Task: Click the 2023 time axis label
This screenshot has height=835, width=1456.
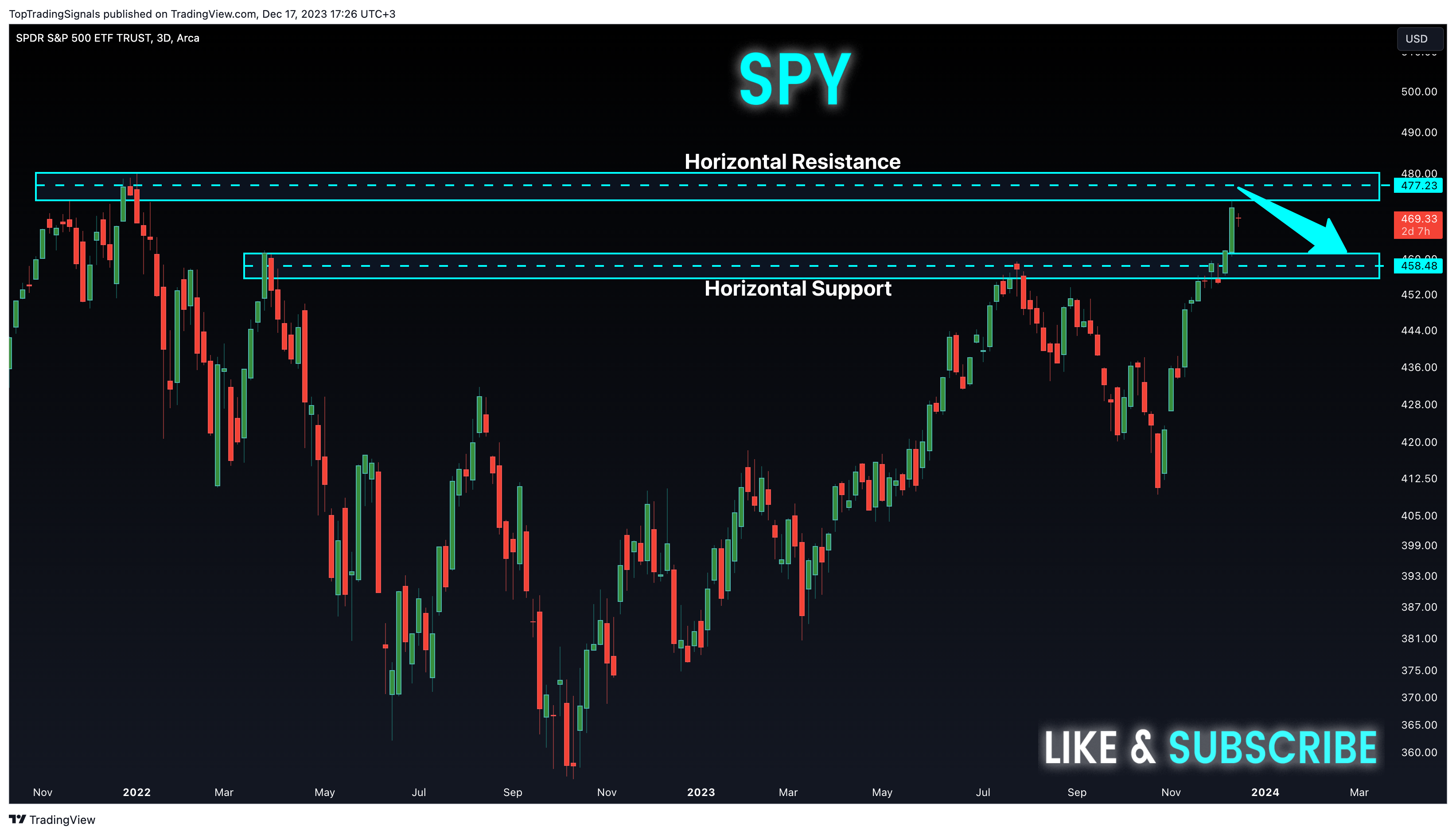Action: pos(701,792)
